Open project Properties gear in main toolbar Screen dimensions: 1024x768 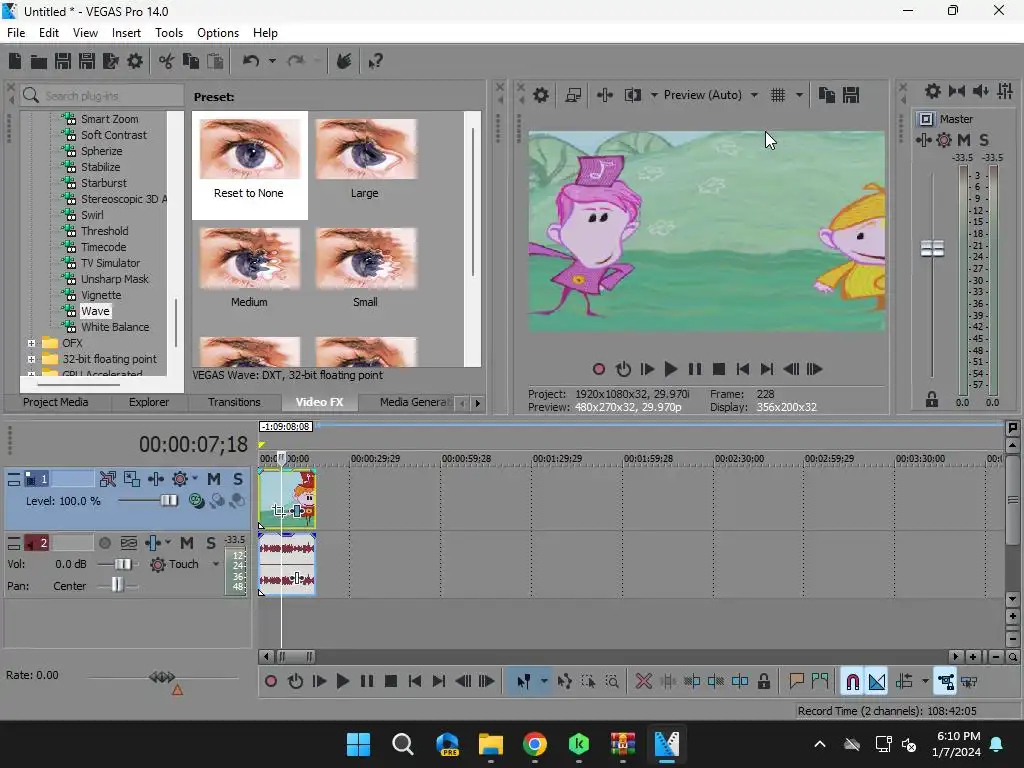coord(135,61)
